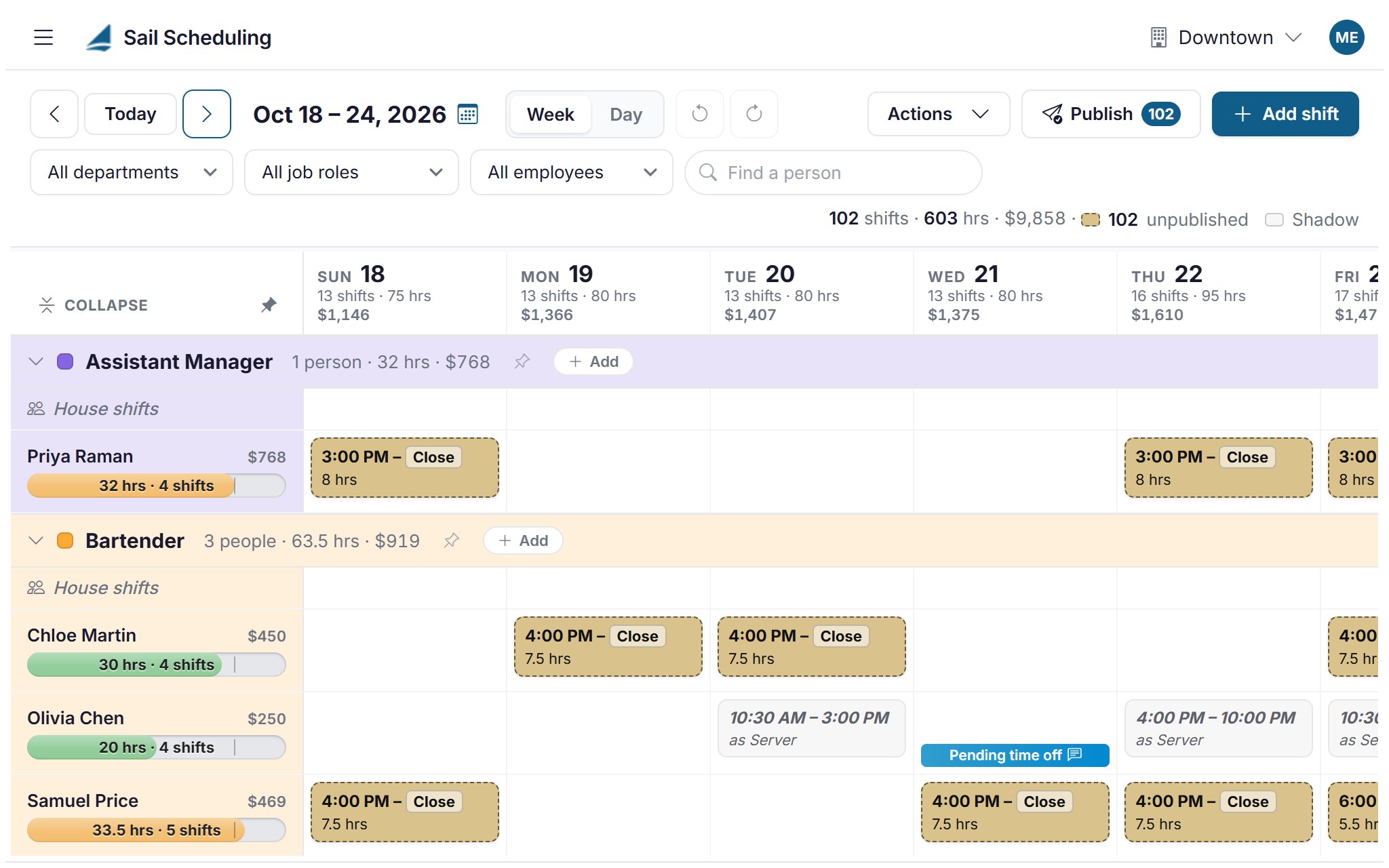Open the Actions dropdown
The image size is (1389, 868).
939,114
